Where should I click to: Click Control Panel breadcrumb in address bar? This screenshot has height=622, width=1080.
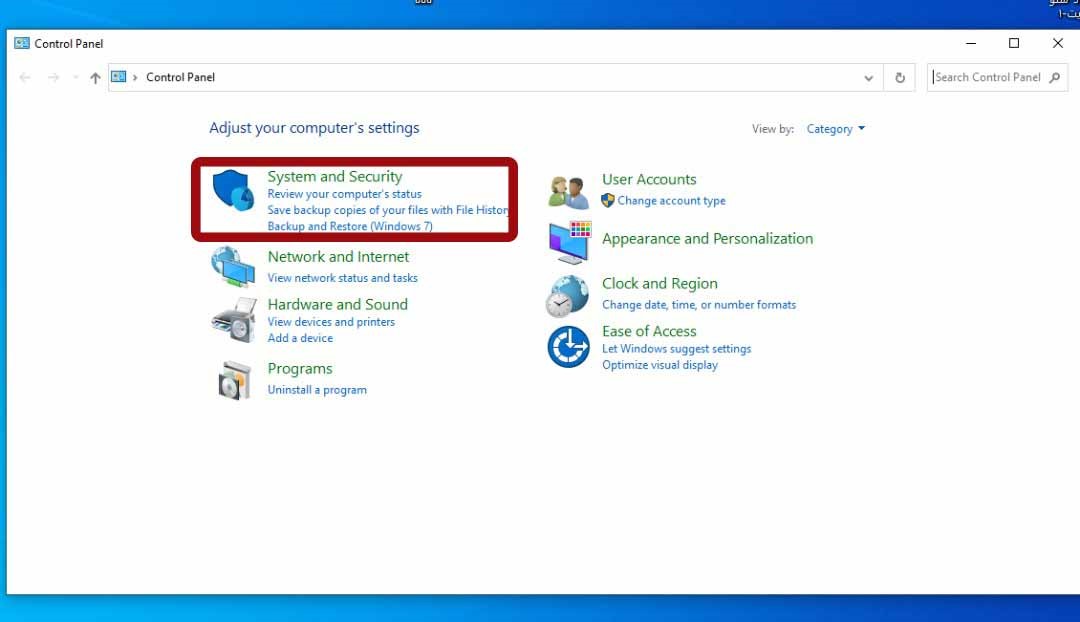pyautogui.click(x=180, y=77)
